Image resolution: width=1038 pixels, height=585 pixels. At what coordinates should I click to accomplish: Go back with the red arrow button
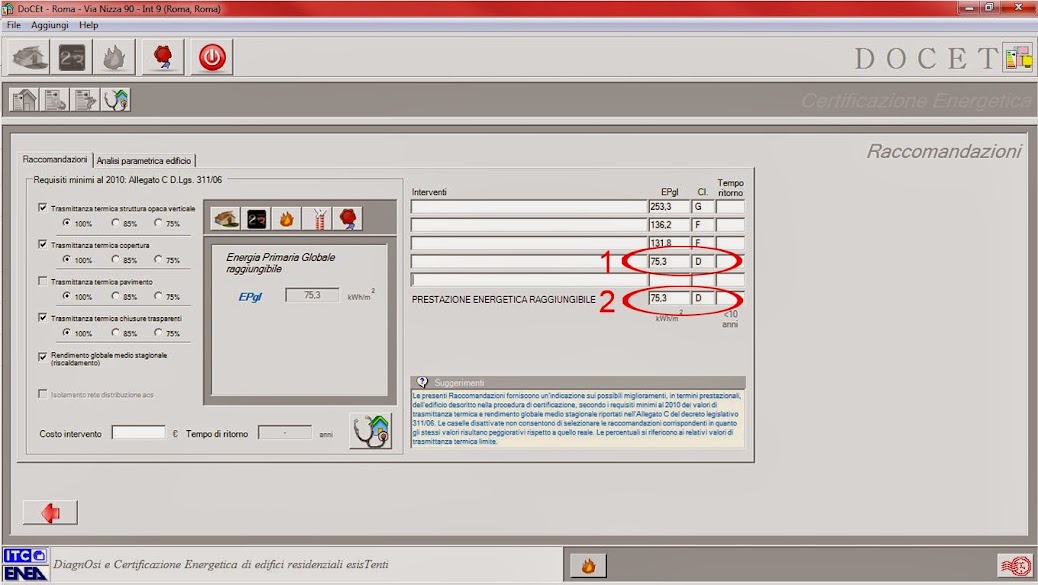pos(50,512)
